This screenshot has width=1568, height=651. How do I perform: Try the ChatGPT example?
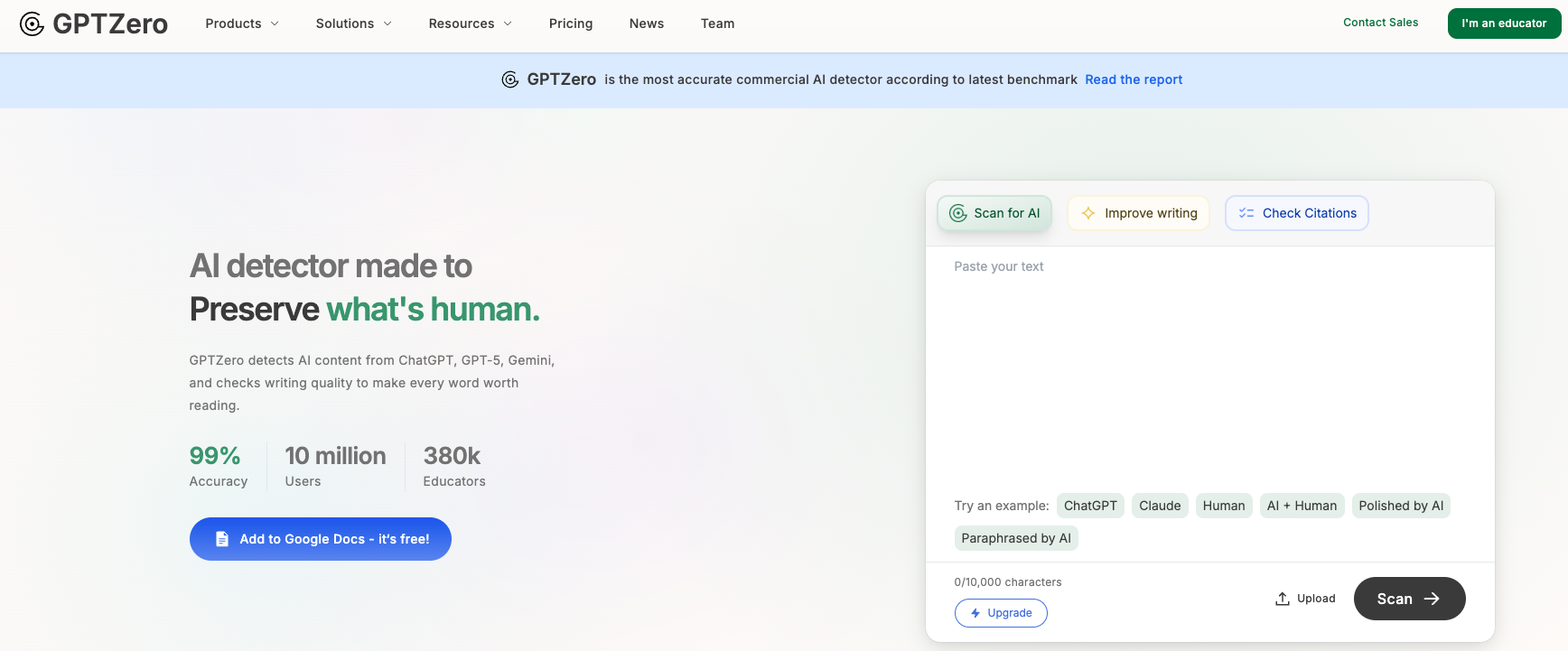click(x=1090, y=506)
